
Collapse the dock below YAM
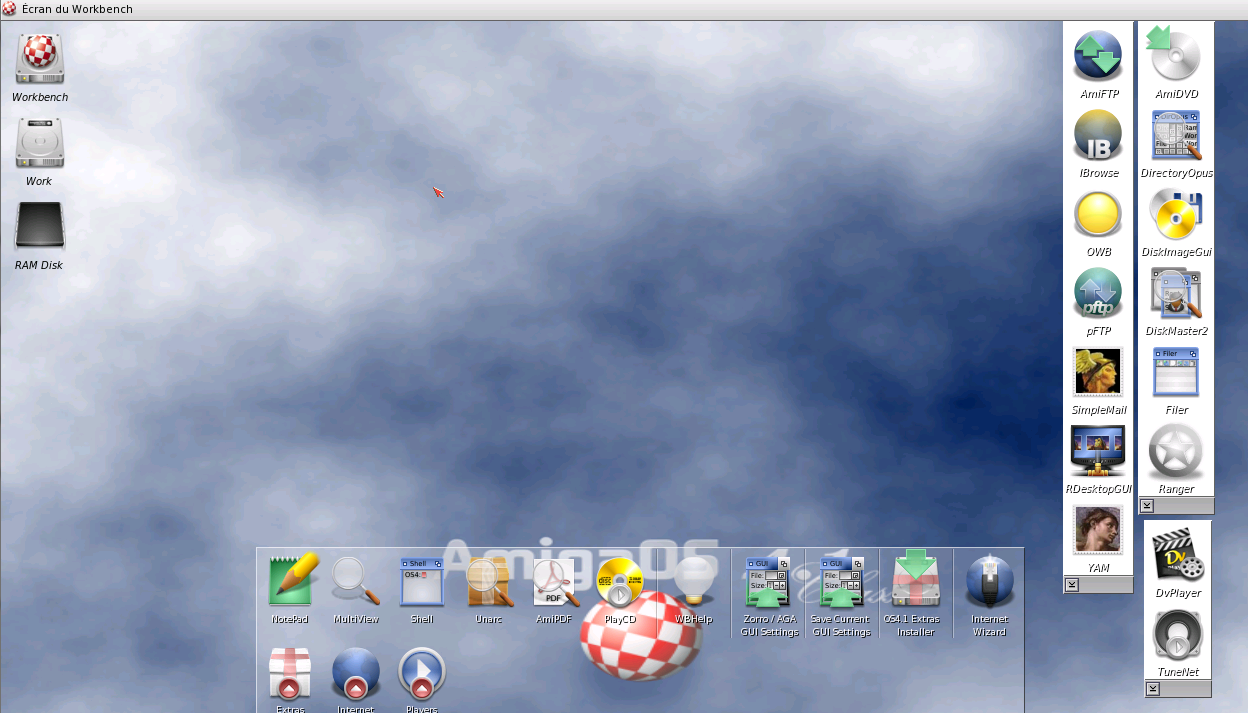pos(1072,584)
